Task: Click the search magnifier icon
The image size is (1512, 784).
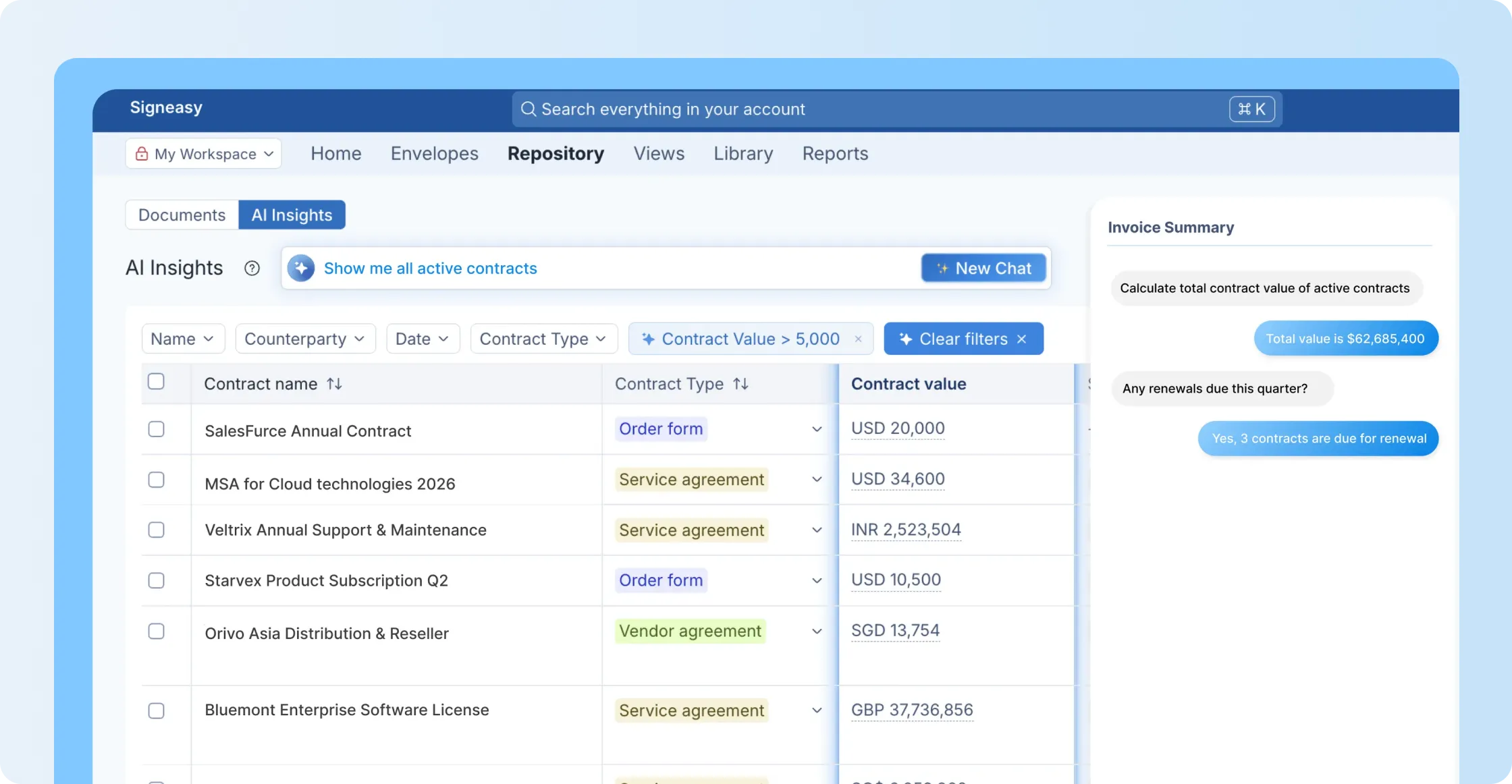Action: (x=529, y=109)
